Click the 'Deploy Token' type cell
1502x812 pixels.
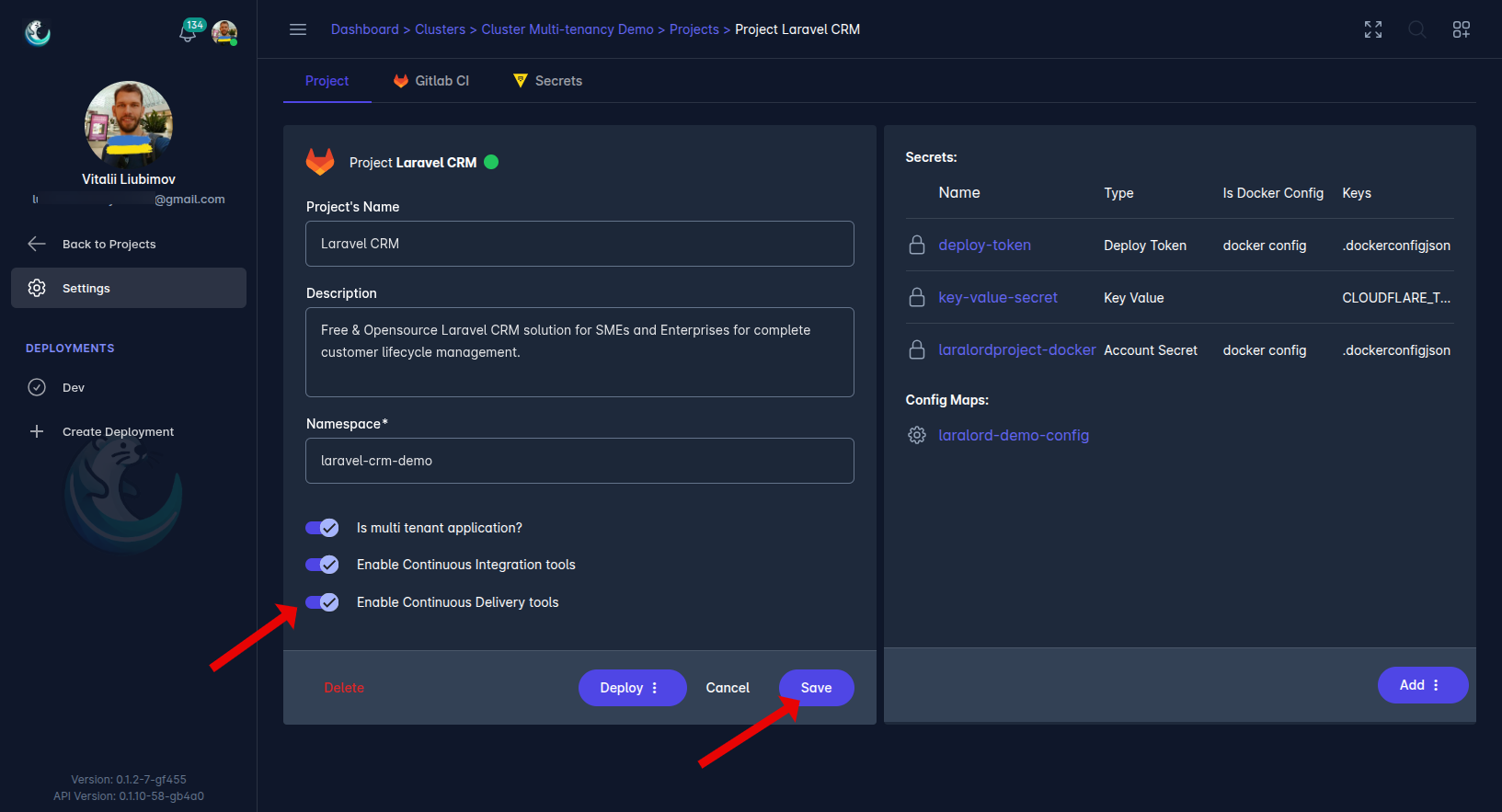(1145, 246)
